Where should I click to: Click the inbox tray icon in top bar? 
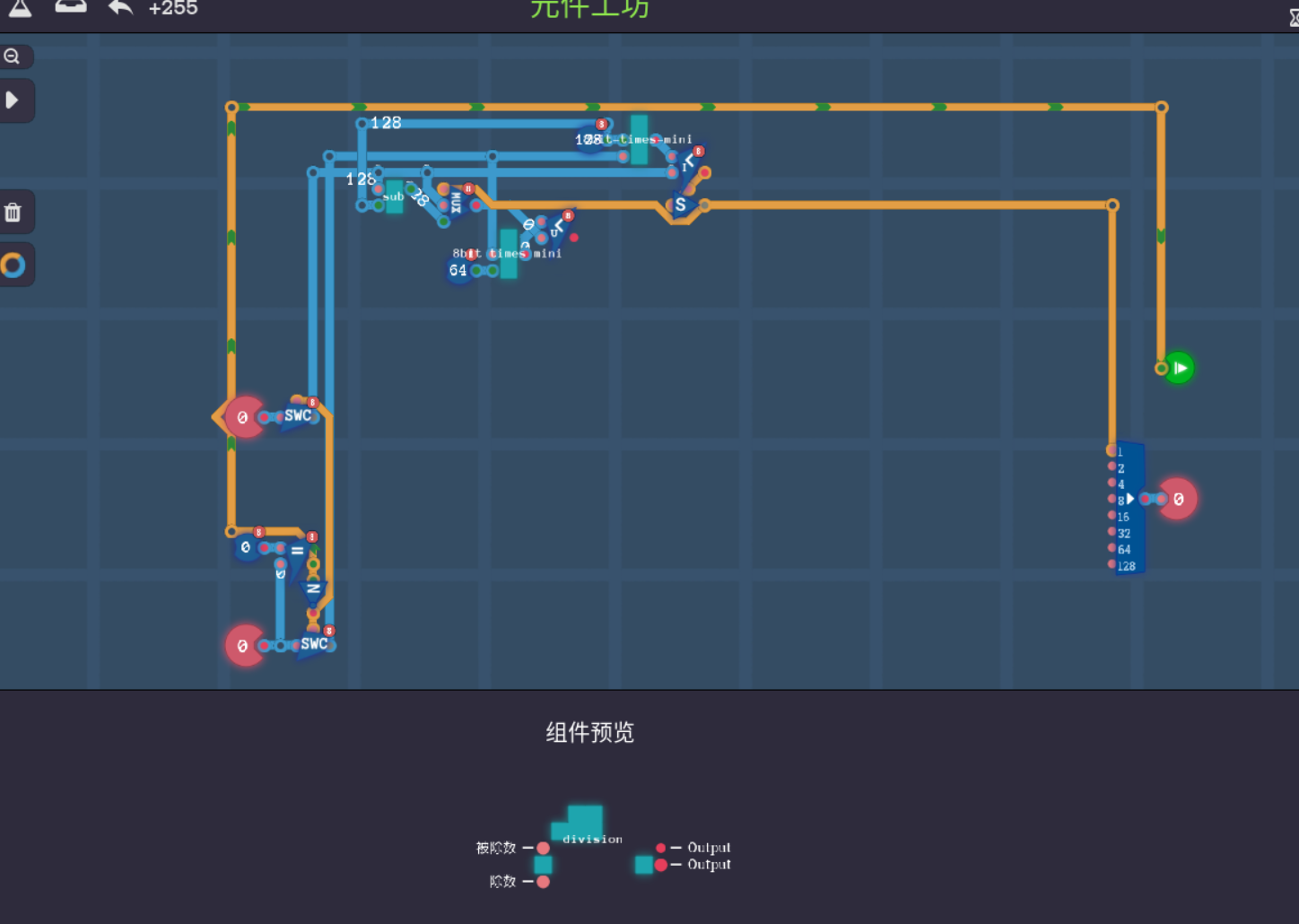(71, 6)
